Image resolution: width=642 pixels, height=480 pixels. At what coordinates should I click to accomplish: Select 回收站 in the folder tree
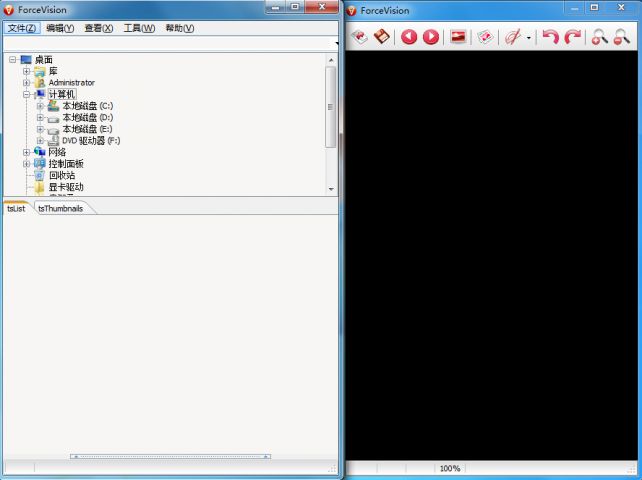(61, 175)
